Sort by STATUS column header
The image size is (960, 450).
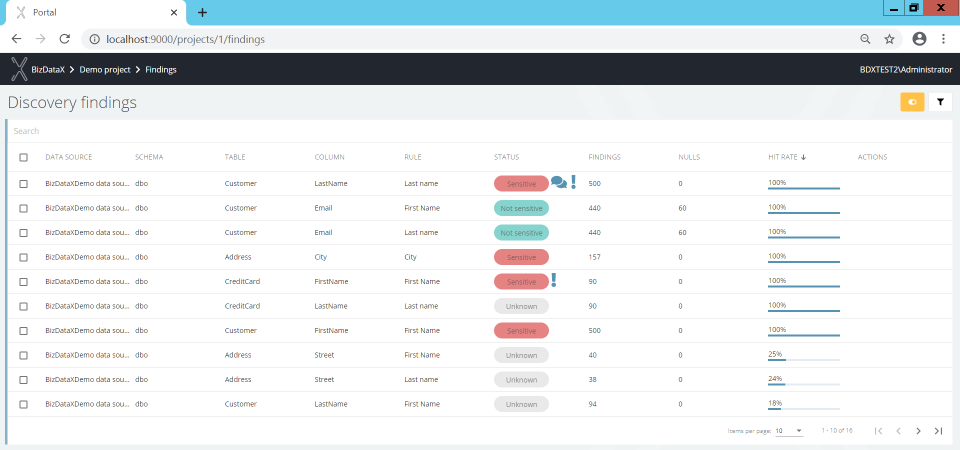[506, 157]
